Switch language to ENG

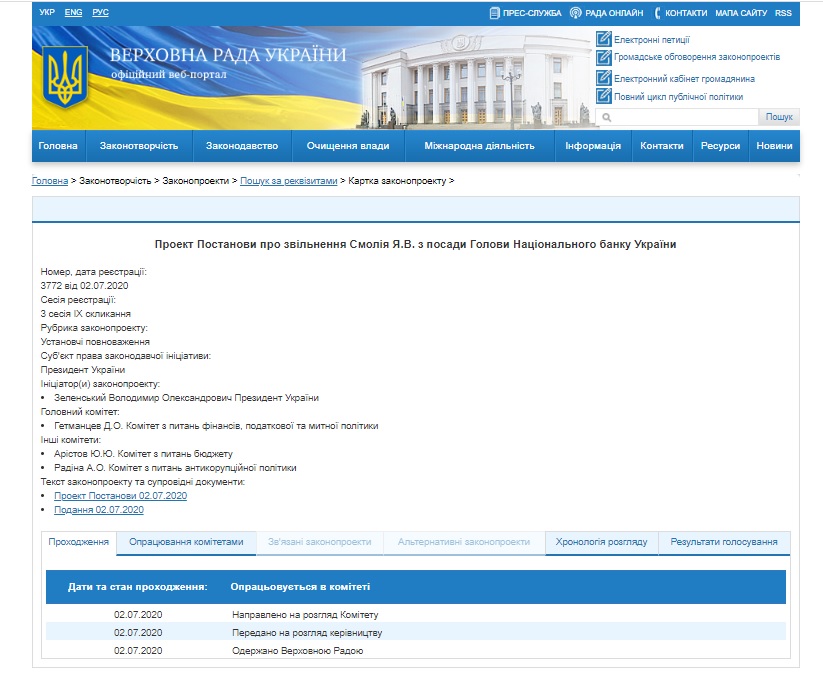pos(73,12)
